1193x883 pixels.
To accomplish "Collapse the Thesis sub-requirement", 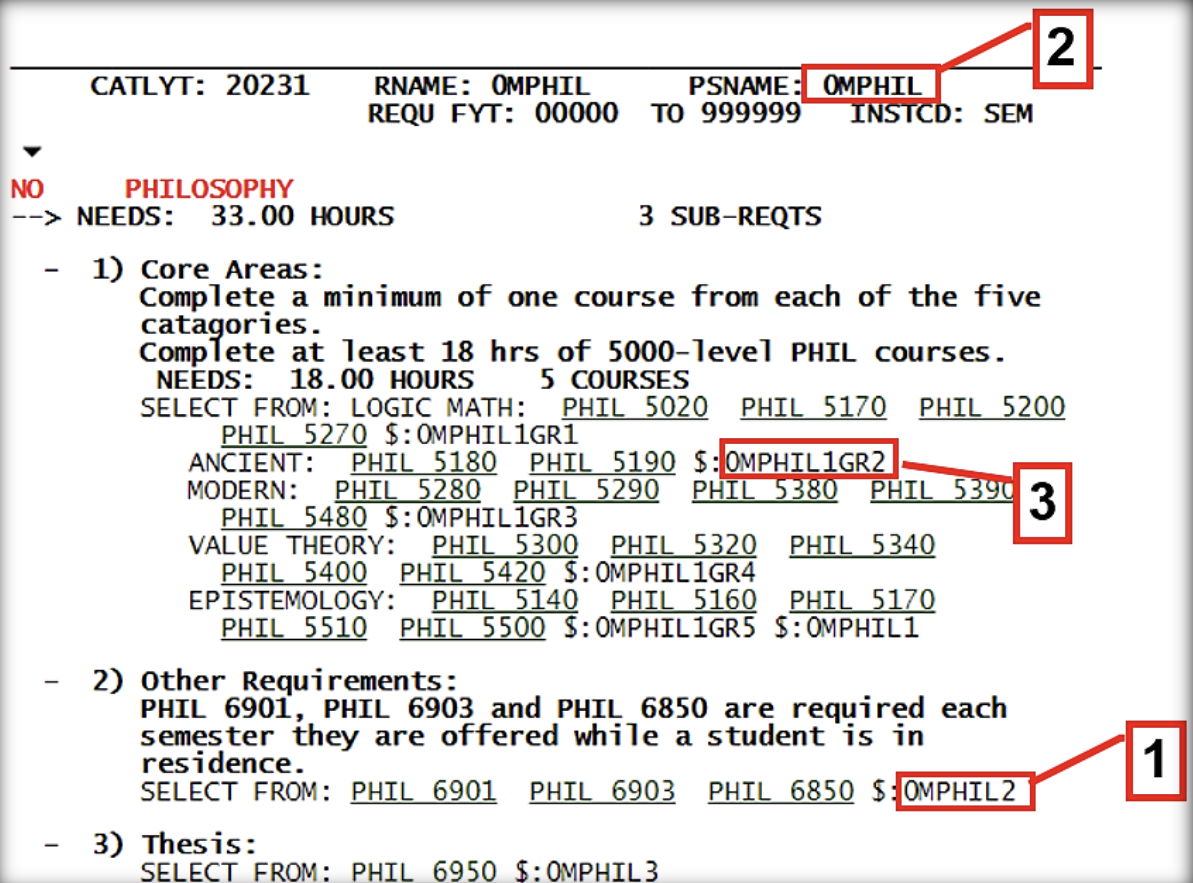I will tap(51, 844).
